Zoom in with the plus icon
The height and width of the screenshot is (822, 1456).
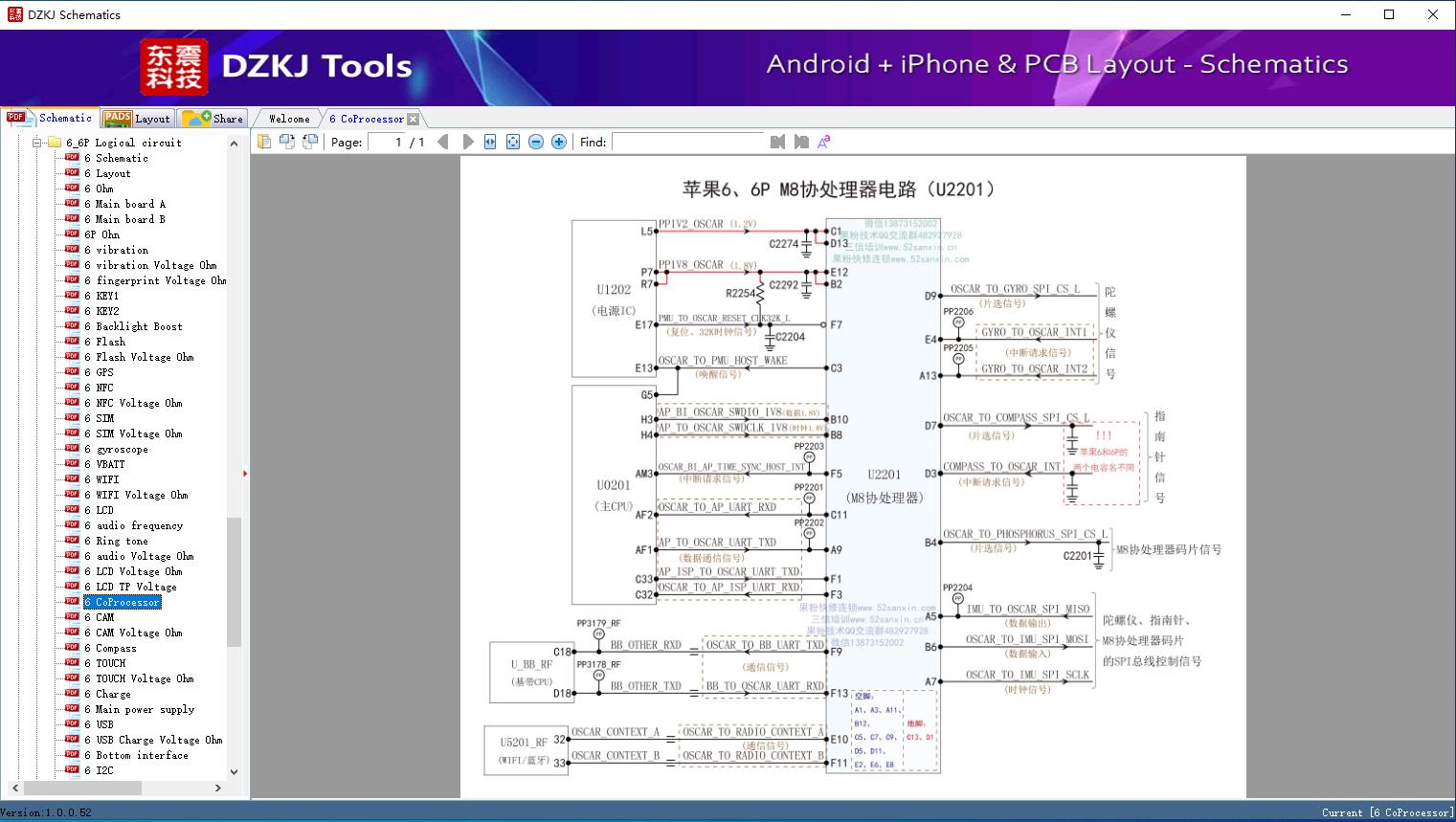[559, 142]
